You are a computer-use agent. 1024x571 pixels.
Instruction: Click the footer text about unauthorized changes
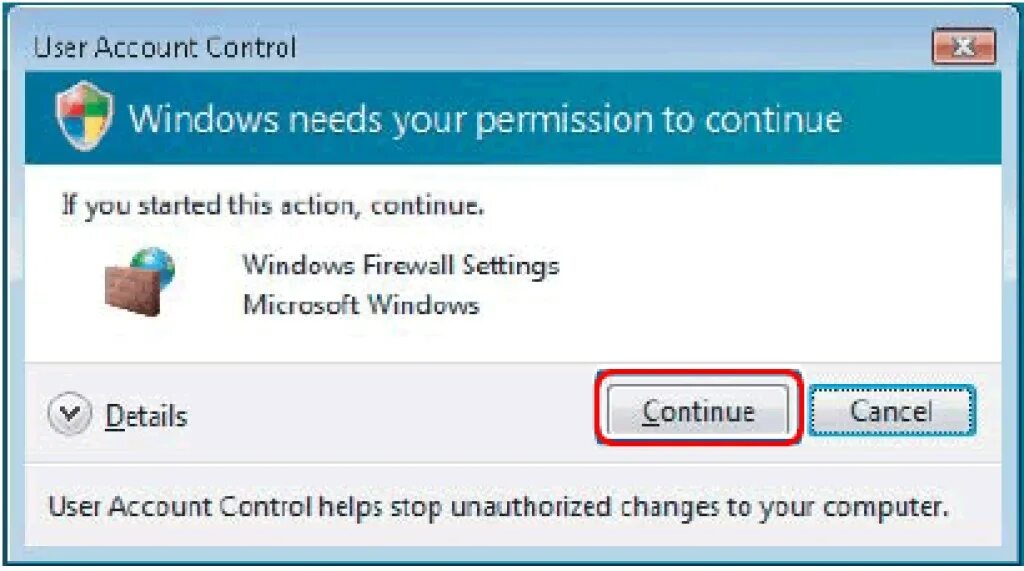coord(498,507)
